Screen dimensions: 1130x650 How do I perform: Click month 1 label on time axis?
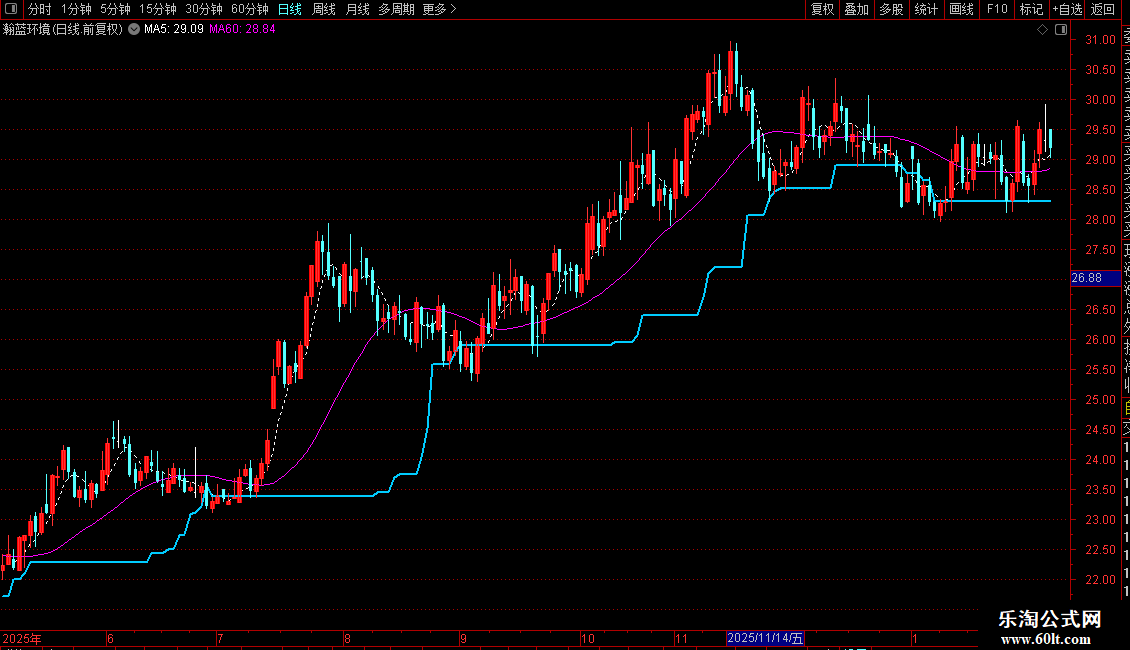click(x=915, y=639)
